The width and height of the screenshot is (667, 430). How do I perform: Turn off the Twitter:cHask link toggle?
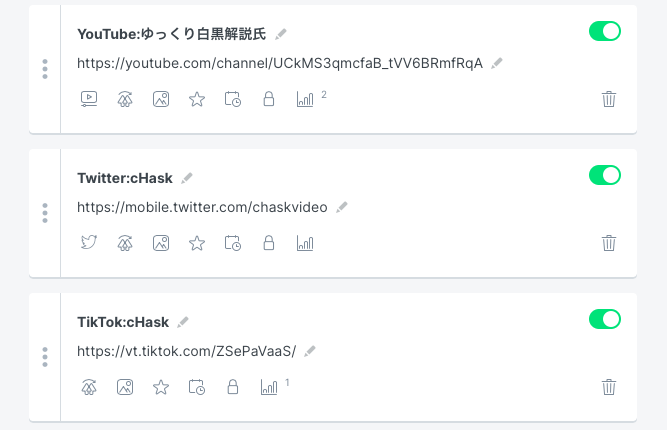tap(604, 175)
